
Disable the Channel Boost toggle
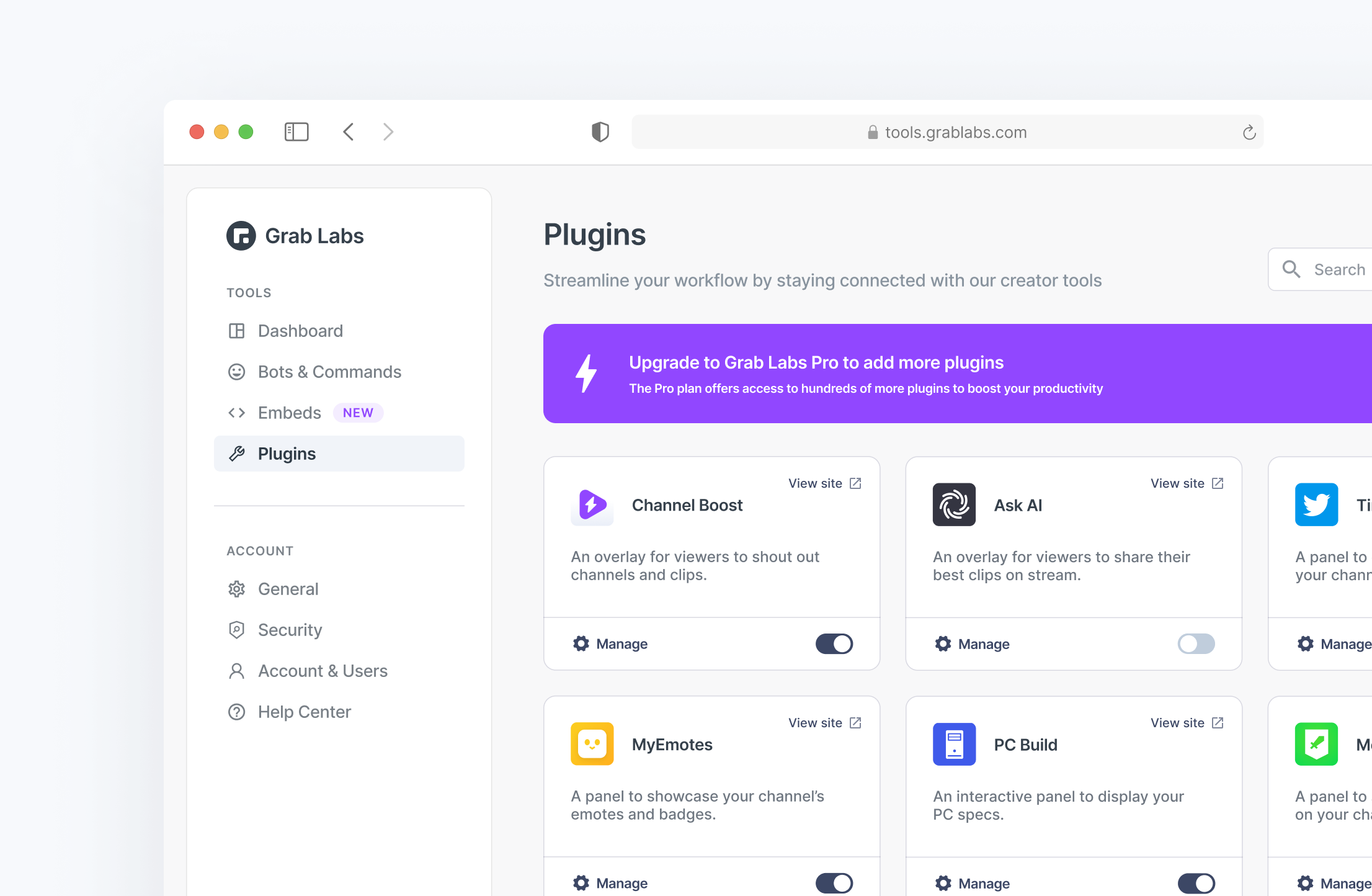point(834,643)
